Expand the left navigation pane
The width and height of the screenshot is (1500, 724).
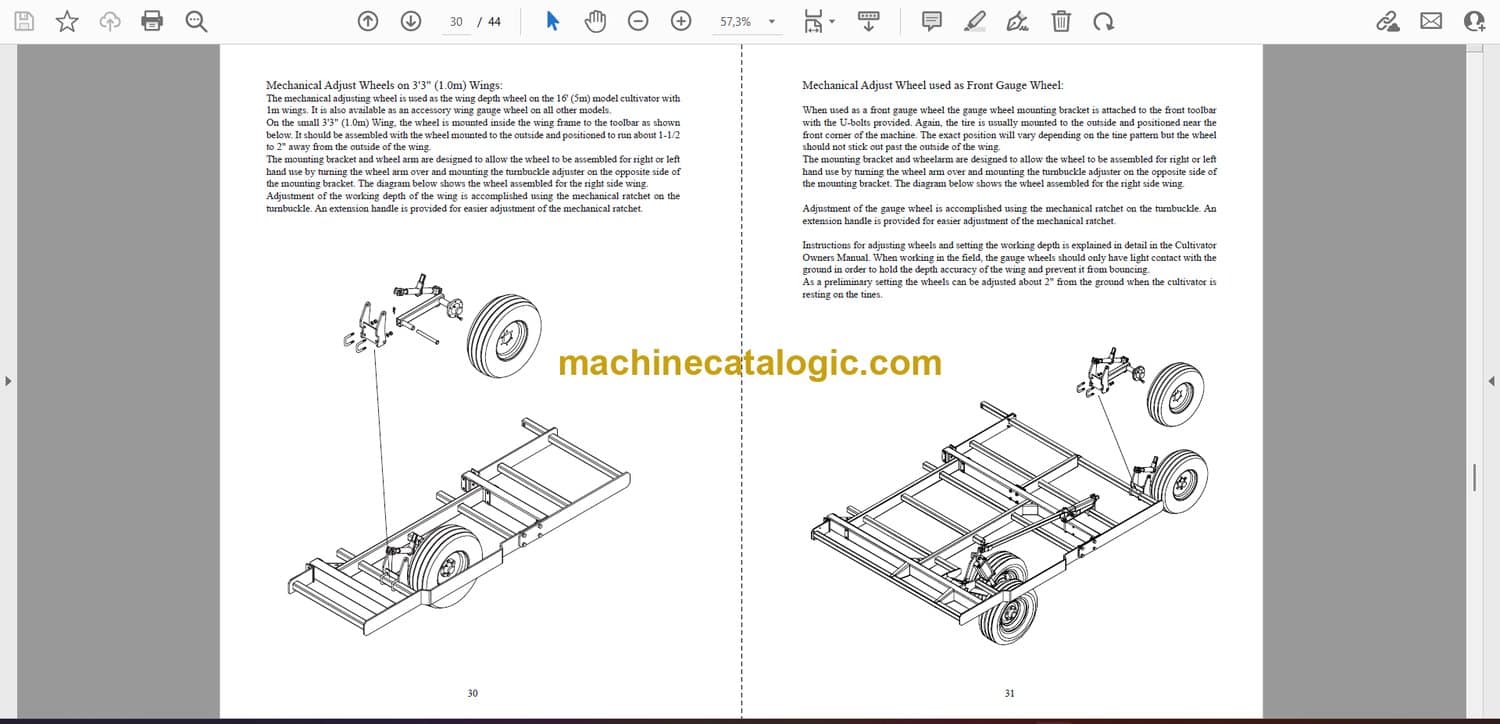(8, 381)
